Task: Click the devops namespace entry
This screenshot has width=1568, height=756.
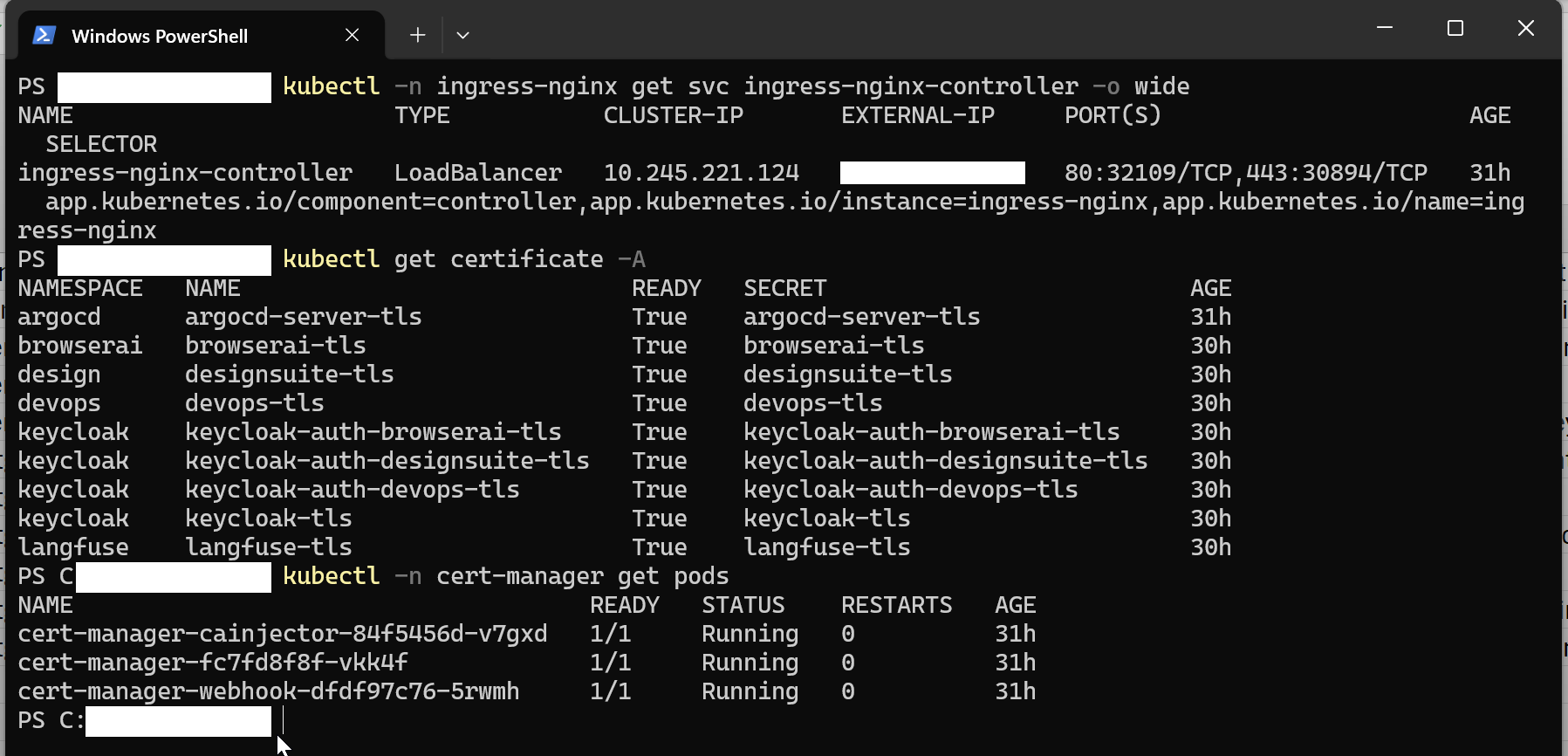Action: 59,403
